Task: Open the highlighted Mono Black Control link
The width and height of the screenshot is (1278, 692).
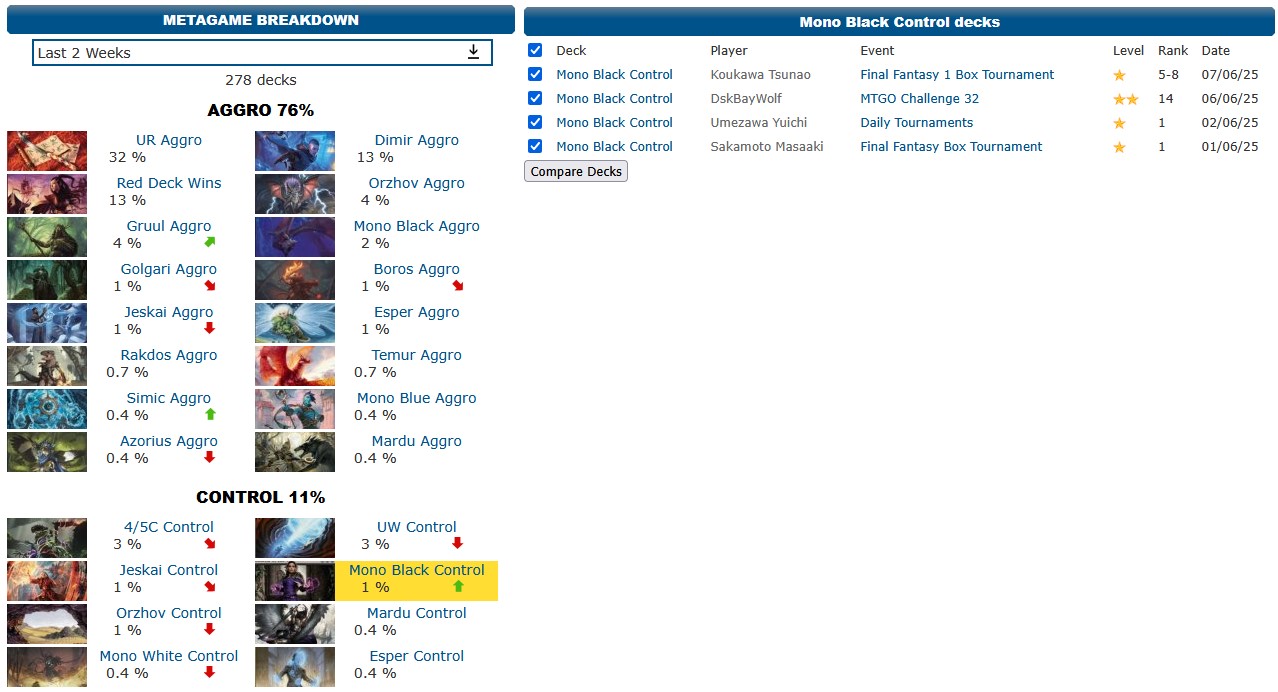Action: point(417,570)
